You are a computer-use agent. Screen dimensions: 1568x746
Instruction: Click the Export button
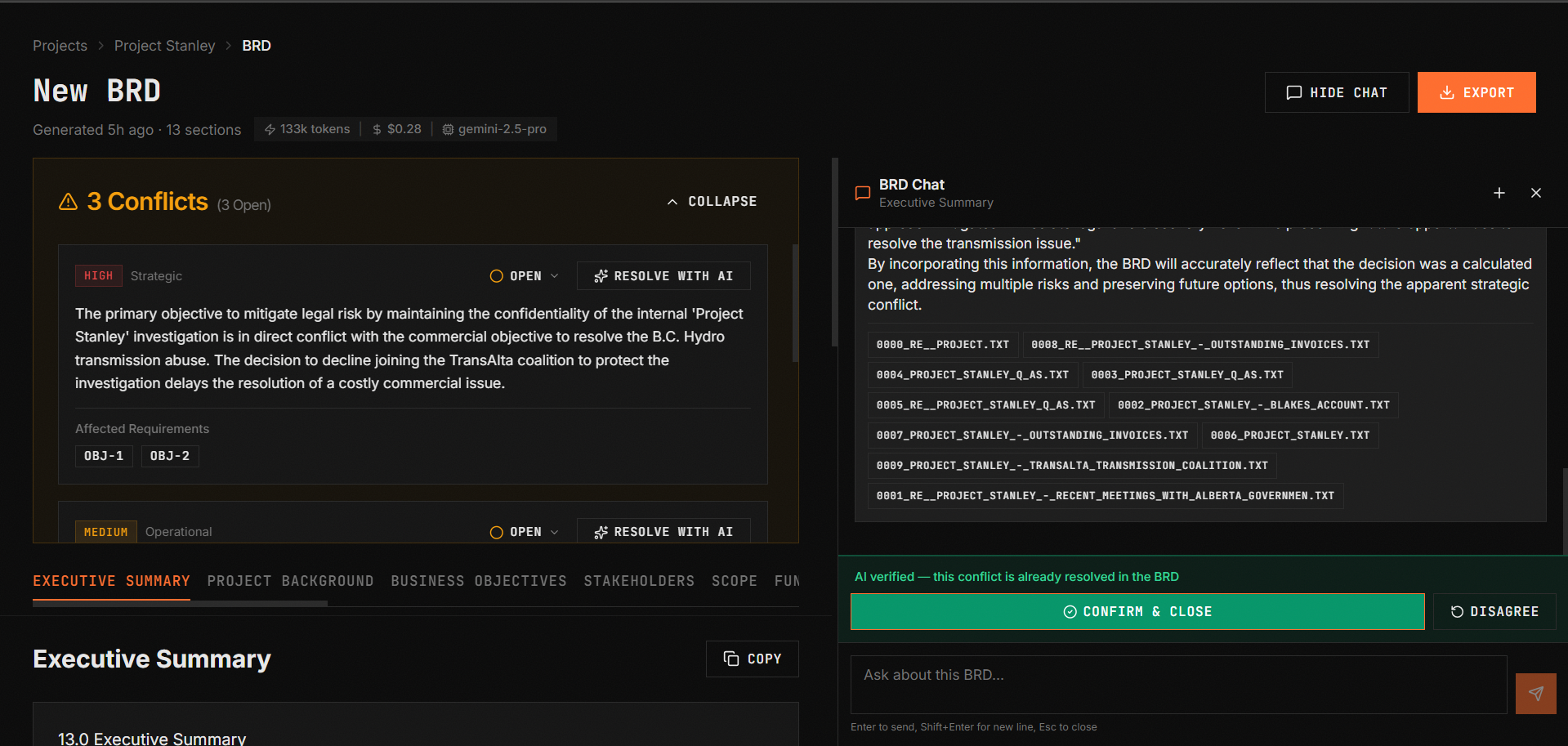[1476, 92]
